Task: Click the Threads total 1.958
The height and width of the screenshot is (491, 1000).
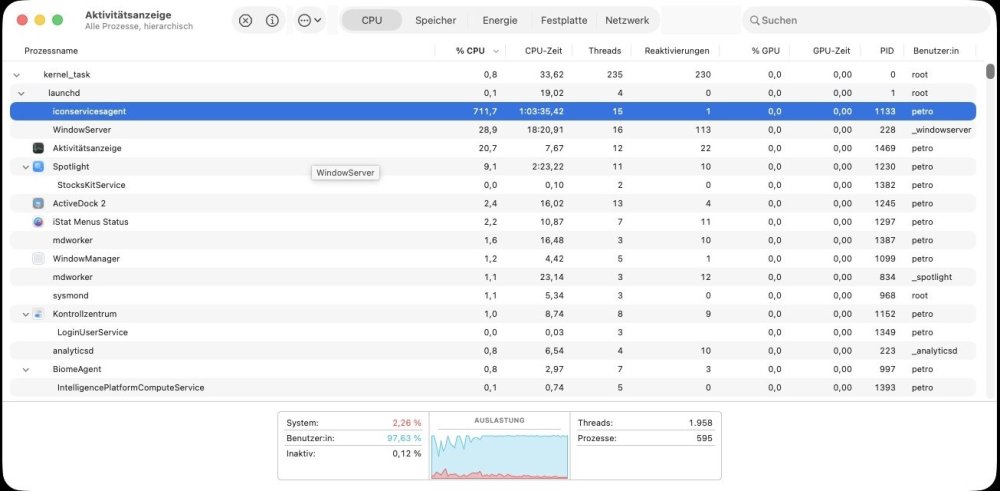Action: pos(701,423)
